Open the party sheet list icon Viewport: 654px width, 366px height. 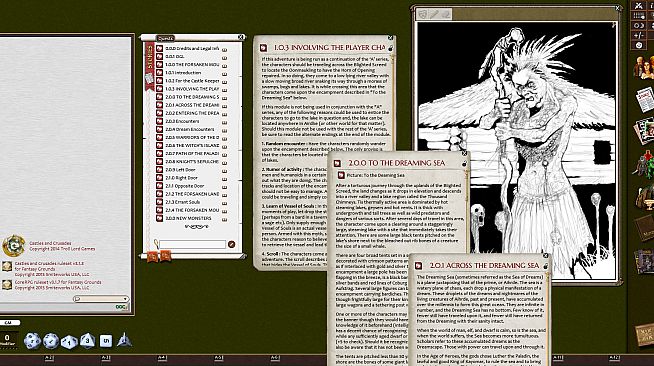pos(639,15)
